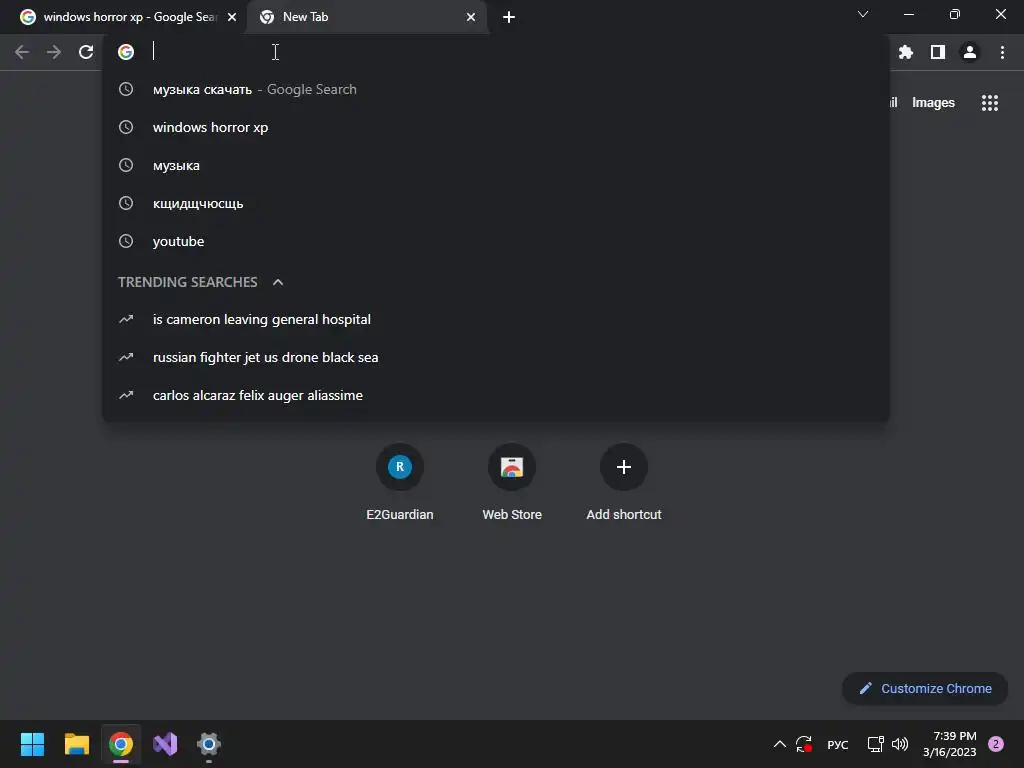Click the clock icon beside youtube
The height and width of the screenshot is (768, 1024).
pyautogui.click(x=126, y=241)
